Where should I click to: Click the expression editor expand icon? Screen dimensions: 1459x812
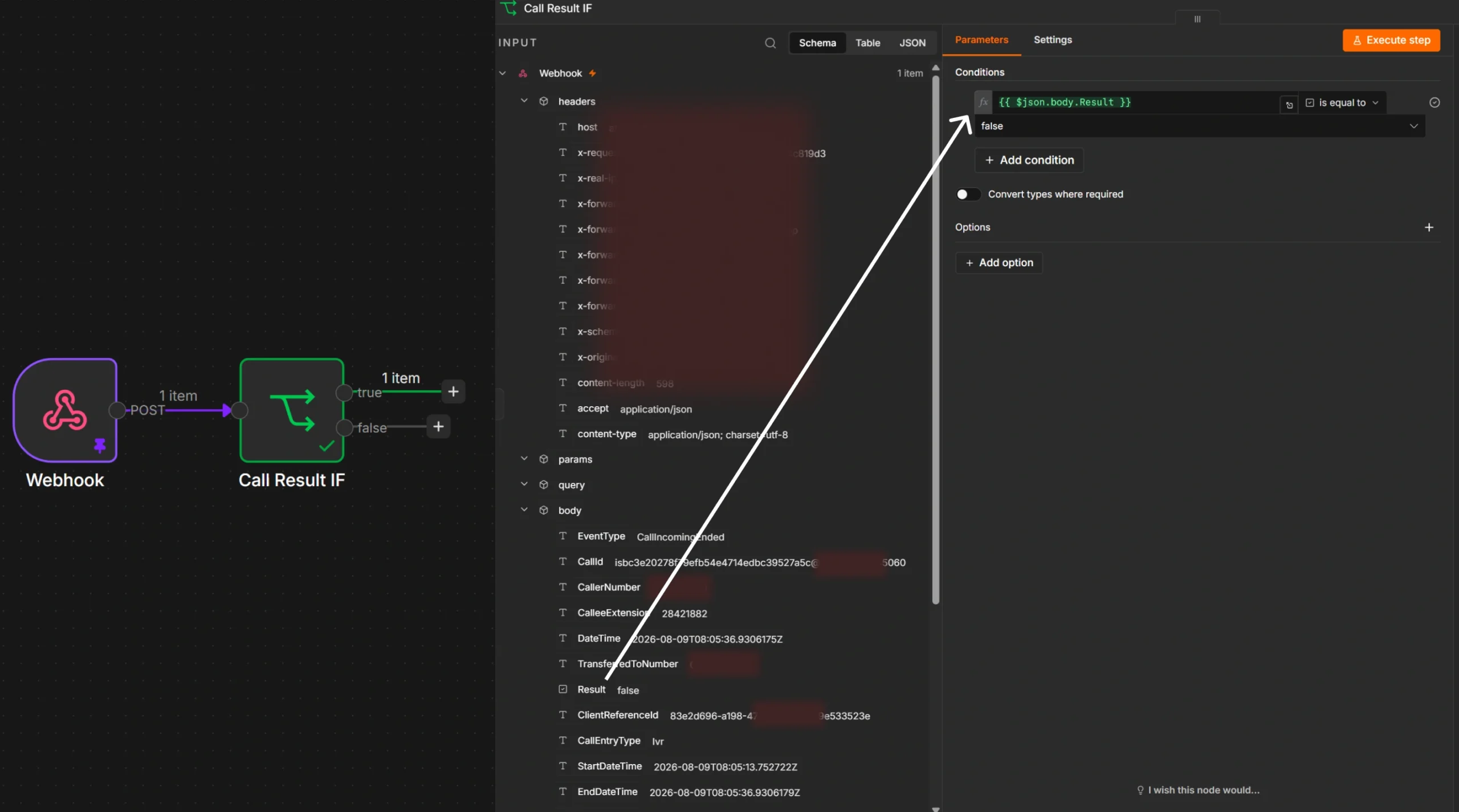click(x=1289, y=105)
